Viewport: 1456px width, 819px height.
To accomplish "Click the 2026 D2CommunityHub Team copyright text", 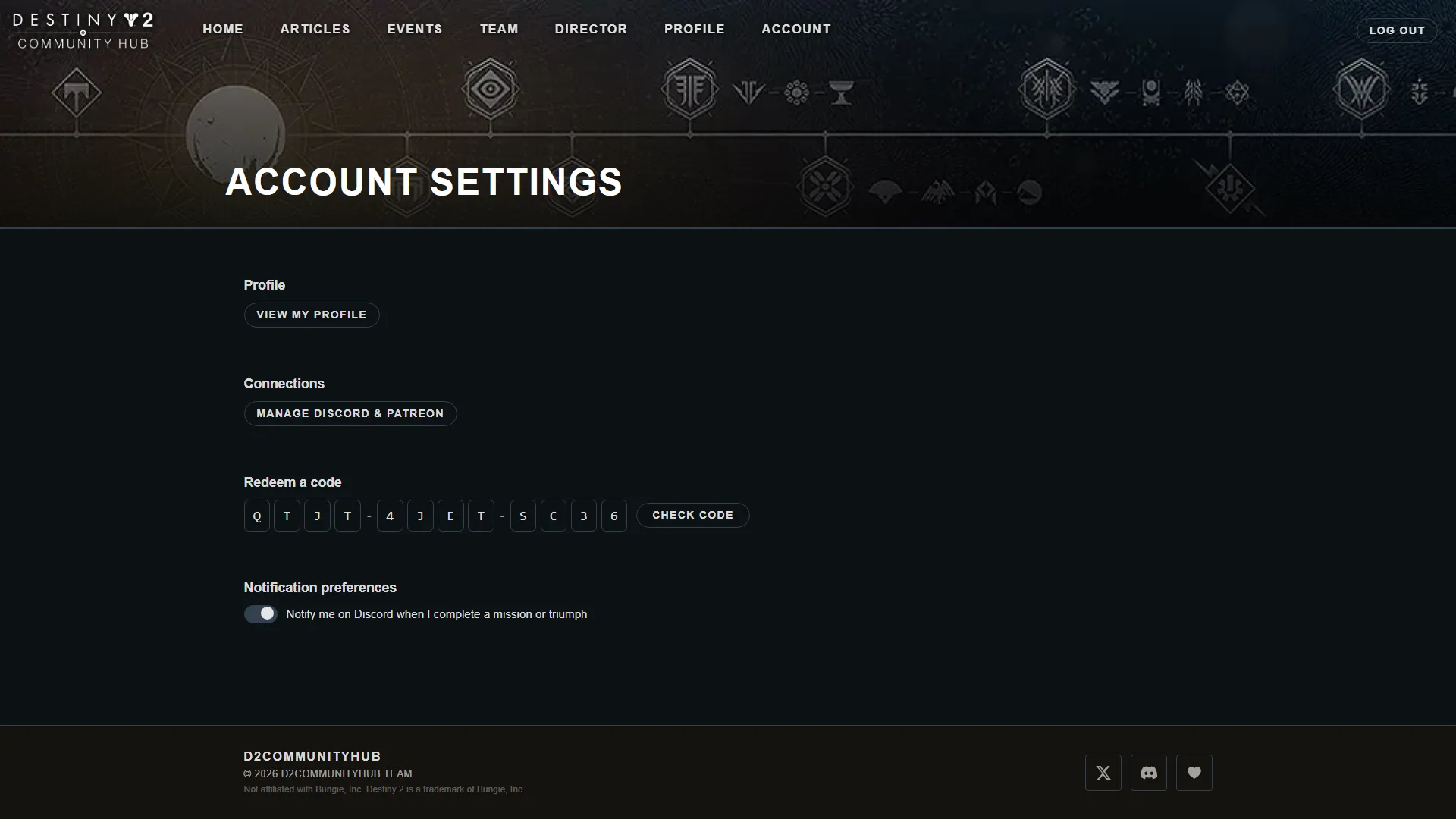I will 328,773.
